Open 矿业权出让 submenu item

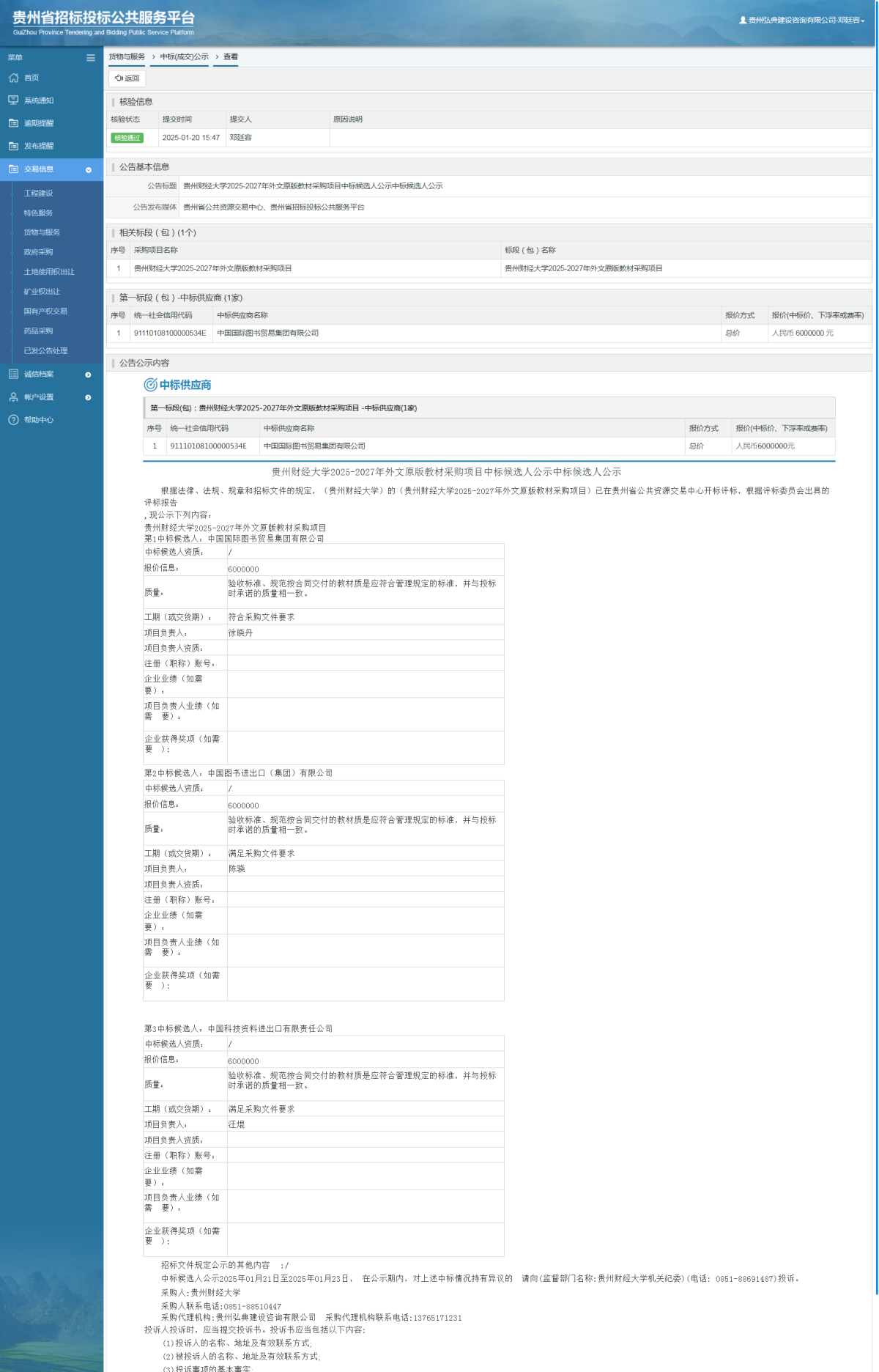click(42, 292)
